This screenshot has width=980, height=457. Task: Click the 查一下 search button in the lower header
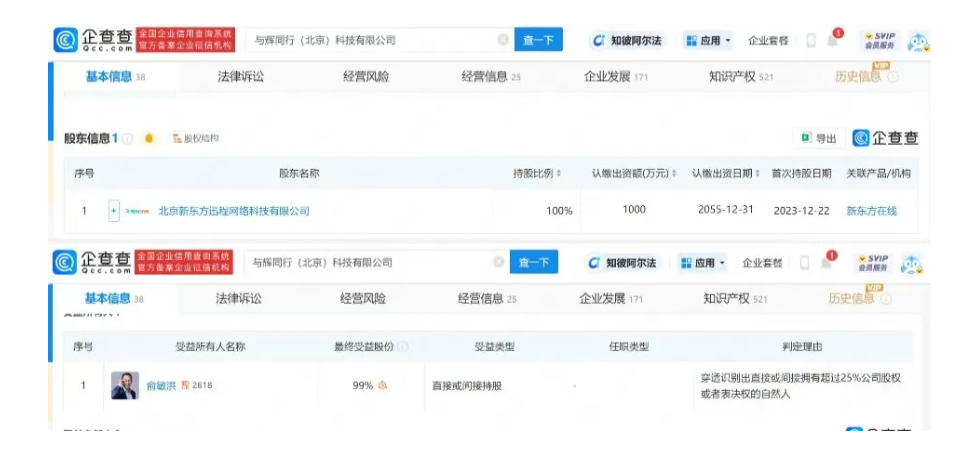pos(534,263)
